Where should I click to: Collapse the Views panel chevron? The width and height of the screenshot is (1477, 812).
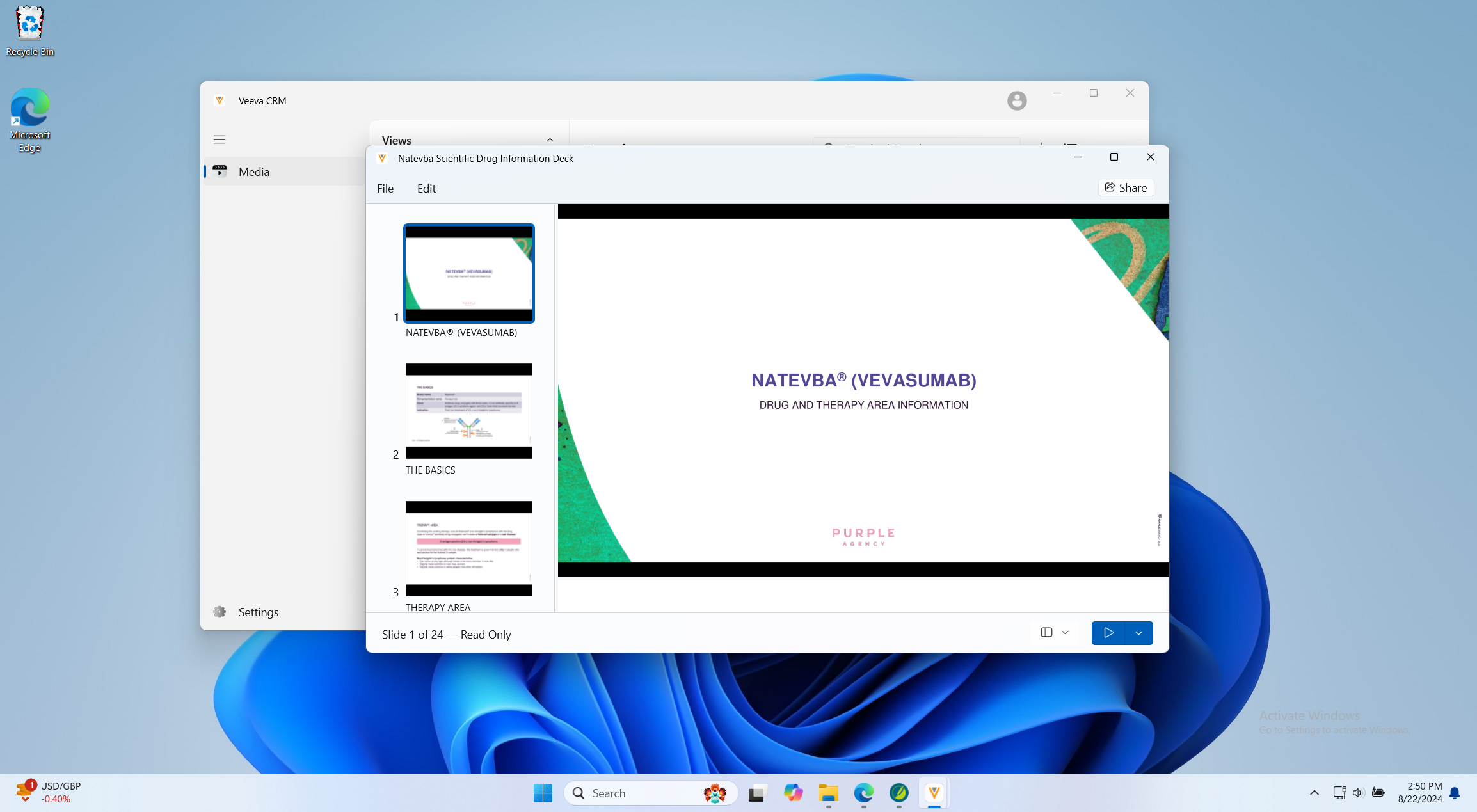click(550, 140)
